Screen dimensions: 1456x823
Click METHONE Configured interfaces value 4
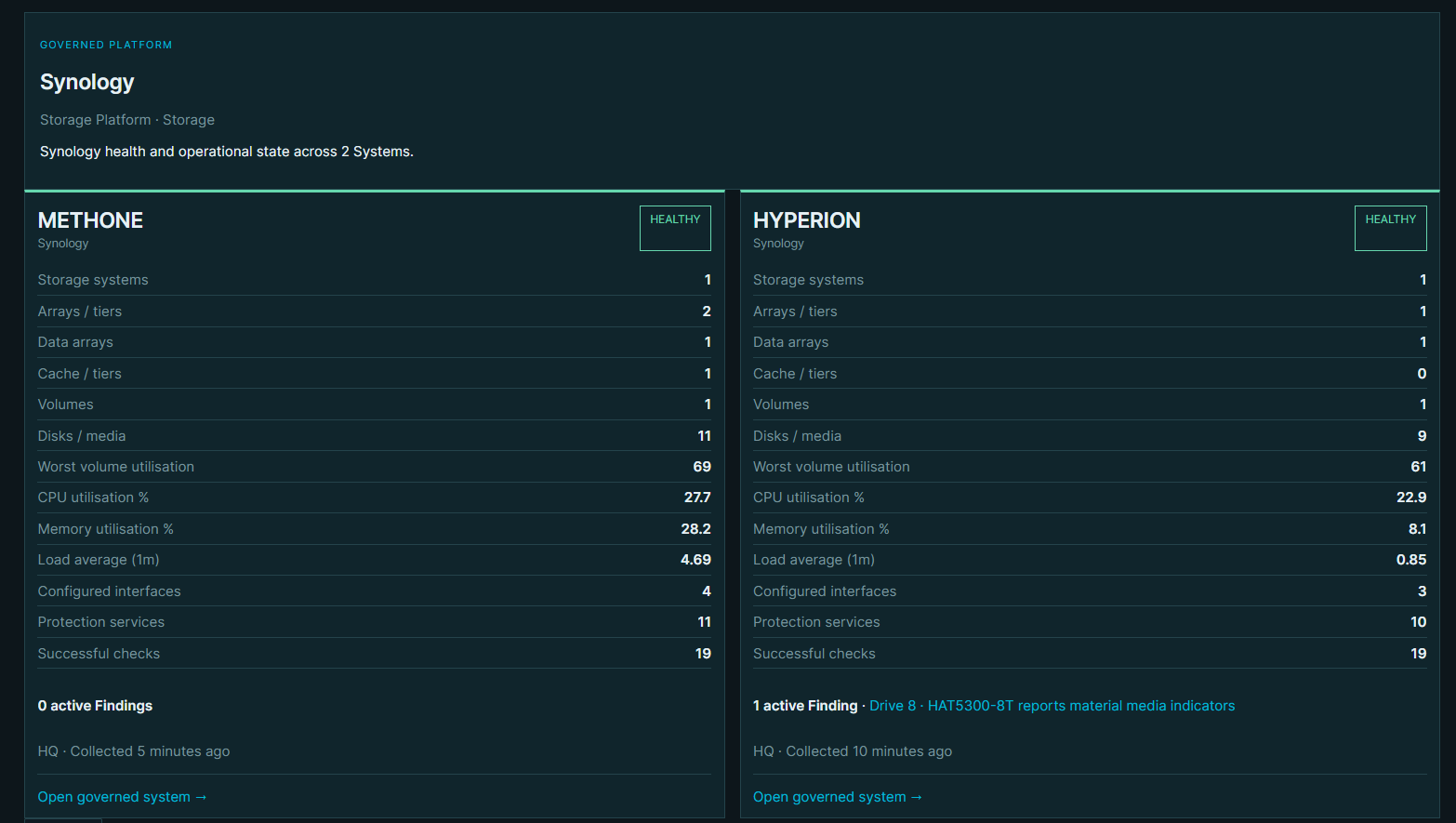pyautogui.click(x=707, y=591)
